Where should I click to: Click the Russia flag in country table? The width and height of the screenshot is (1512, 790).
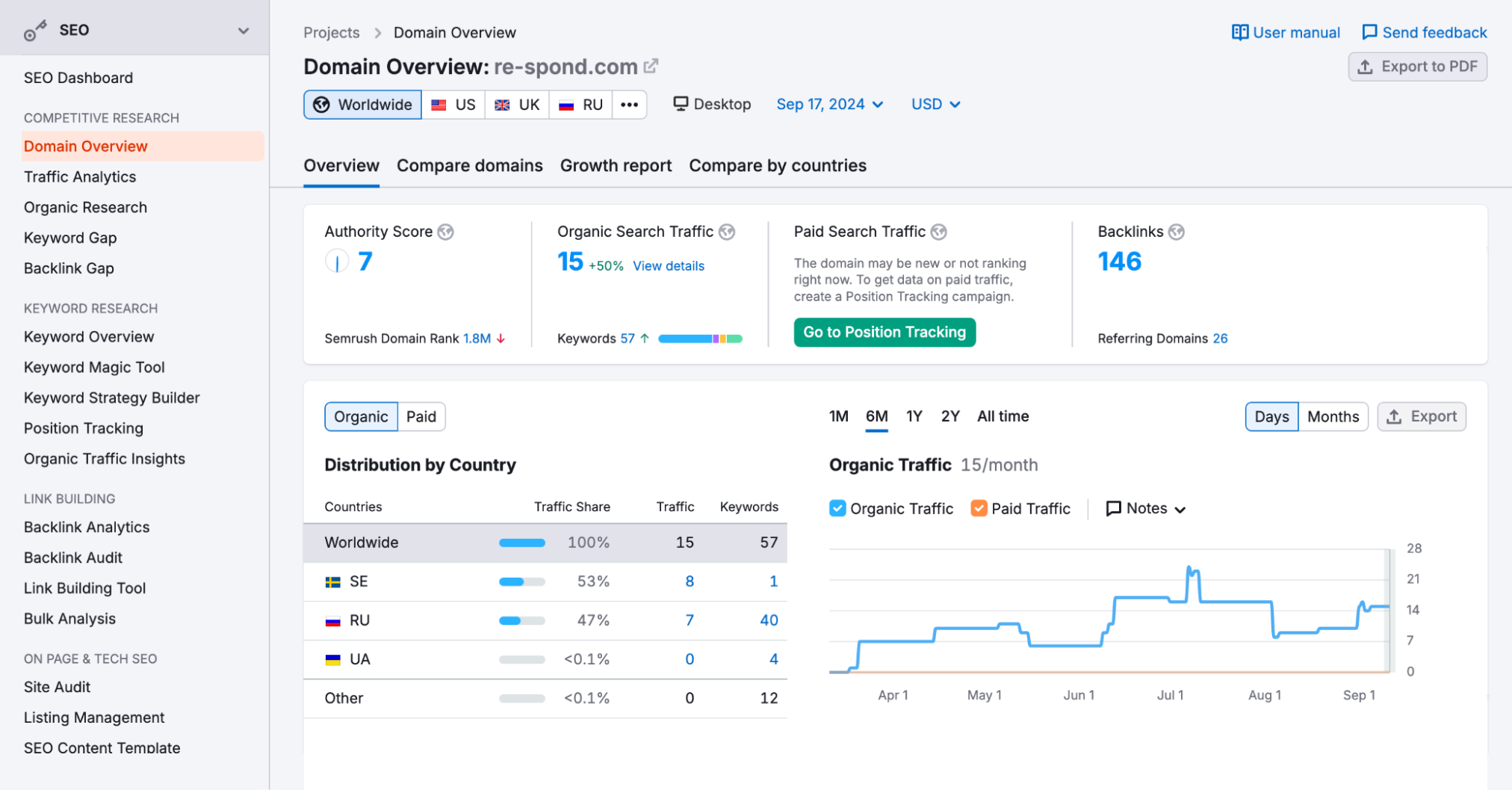click(x=333, y=621)
